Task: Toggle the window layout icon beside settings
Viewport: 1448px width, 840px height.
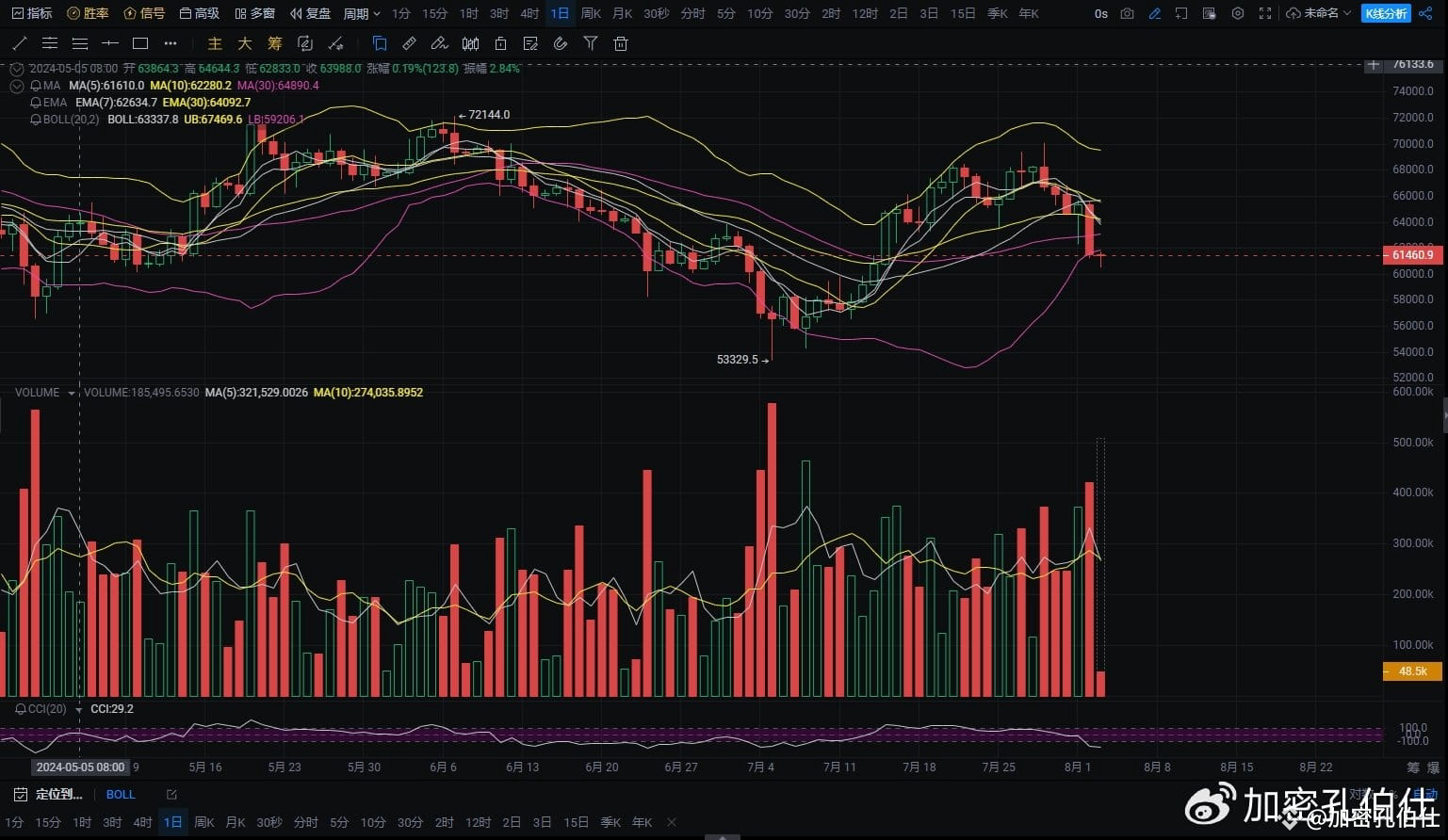Action: point(1210,13)
